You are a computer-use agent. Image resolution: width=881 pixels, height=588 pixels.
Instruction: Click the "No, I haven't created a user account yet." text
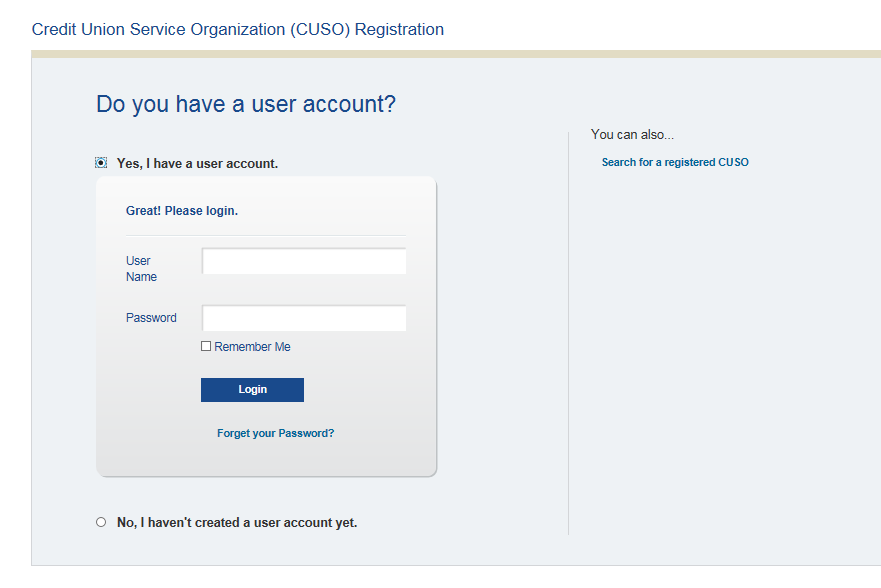click(x=237, y=523)
